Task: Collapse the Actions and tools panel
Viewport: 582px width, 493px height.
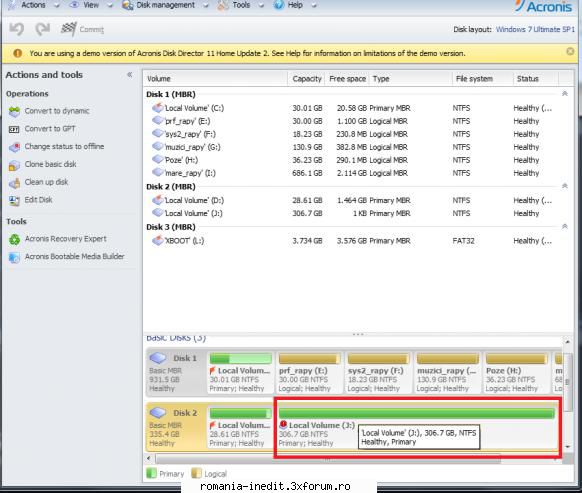Action: tap(130, 75)
